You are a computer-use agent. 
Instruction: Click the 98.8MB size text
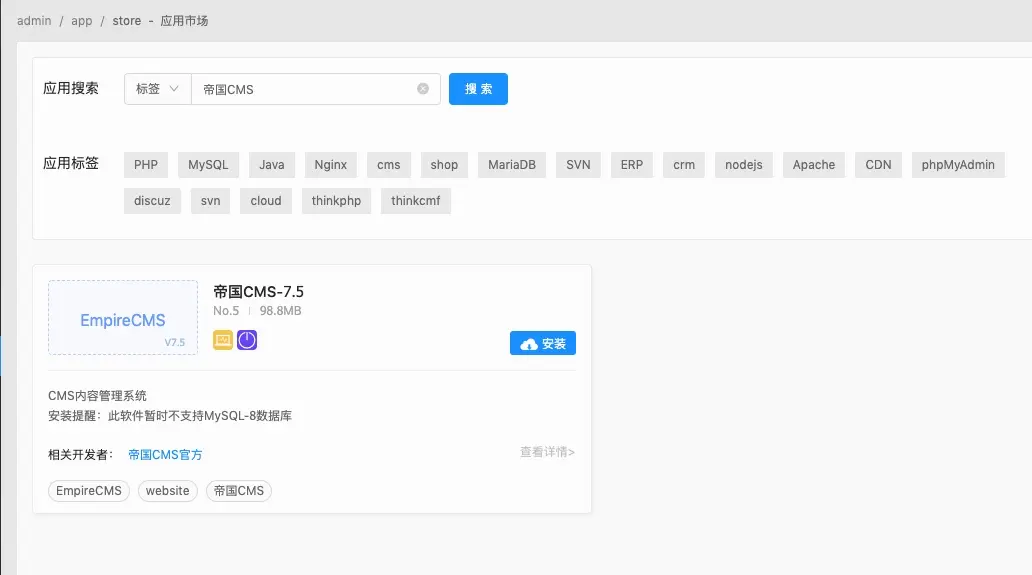(x=280, y=311)
